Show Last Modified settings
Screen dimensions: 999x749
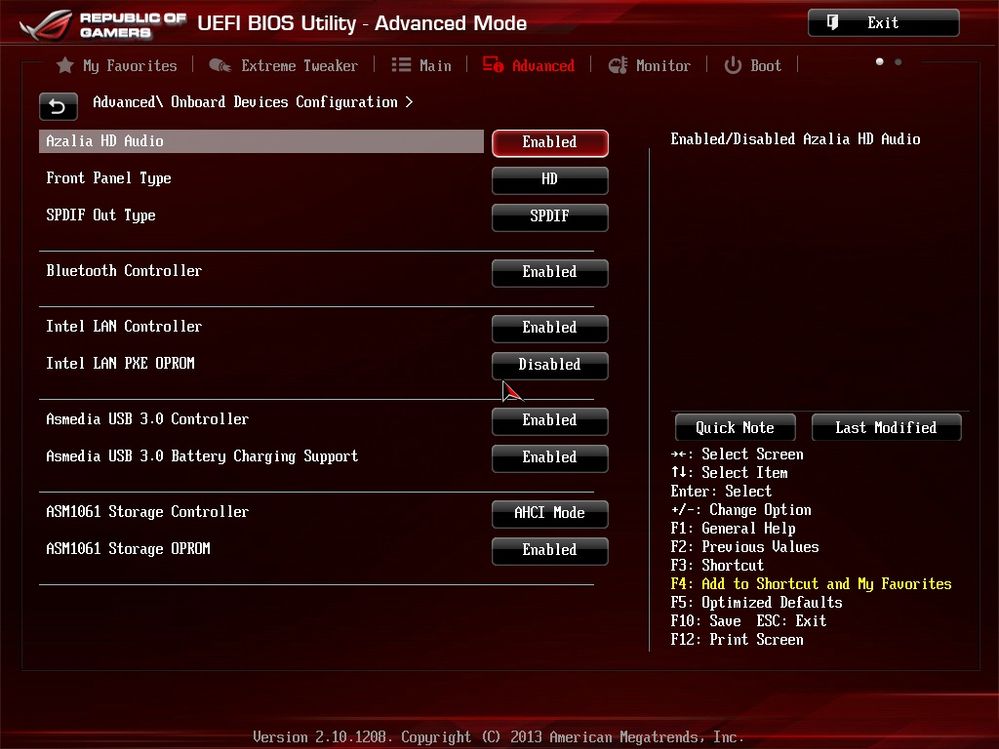[x=886, y=427]
